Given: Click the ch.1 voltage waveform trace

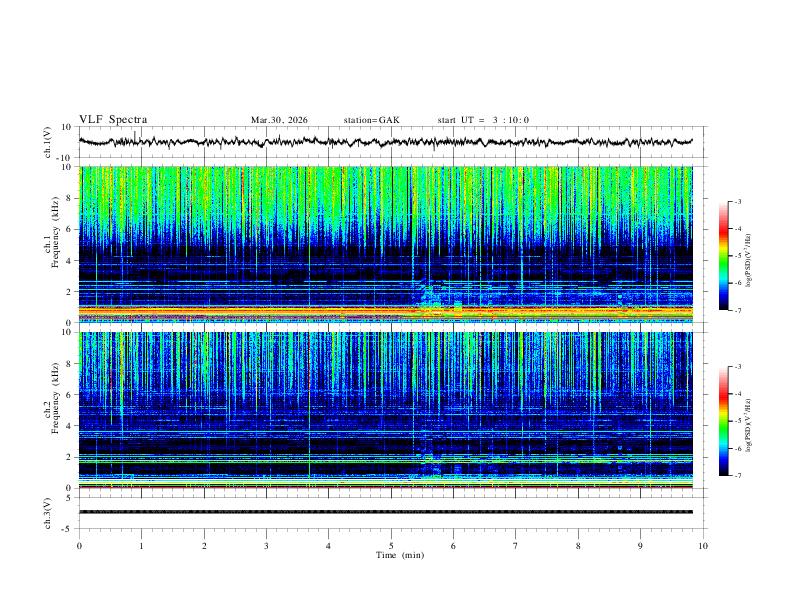Looking at the screenshot, I should 385,142.
